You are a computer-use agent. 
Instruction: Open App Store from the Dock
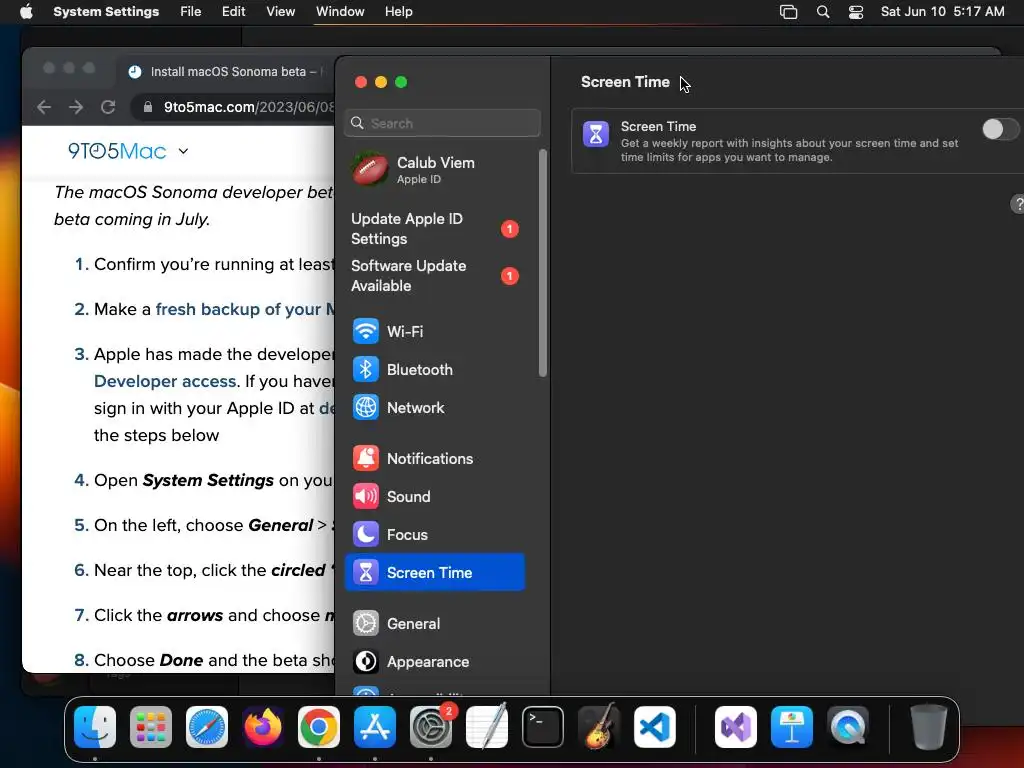coord(375,727)
